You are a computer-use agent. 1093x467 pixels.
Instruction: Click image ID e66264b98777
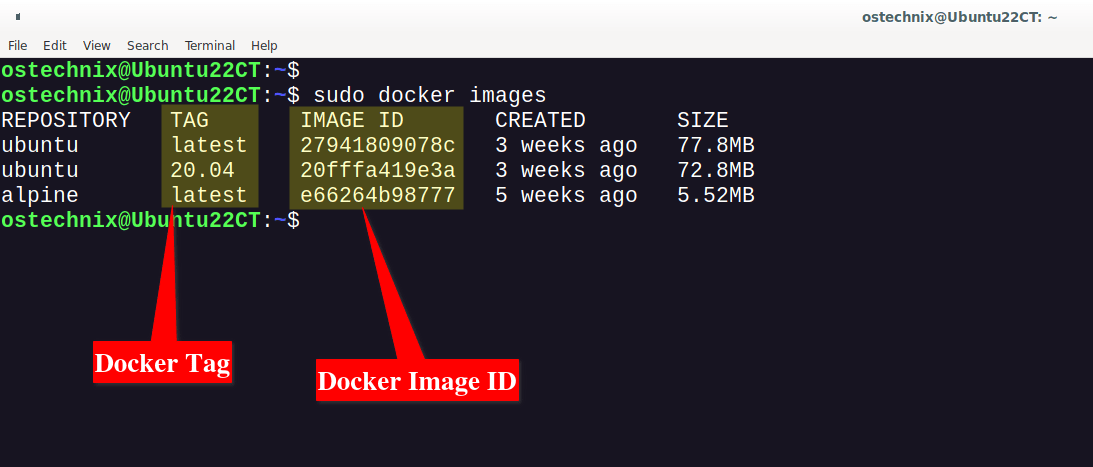(378, 195)
